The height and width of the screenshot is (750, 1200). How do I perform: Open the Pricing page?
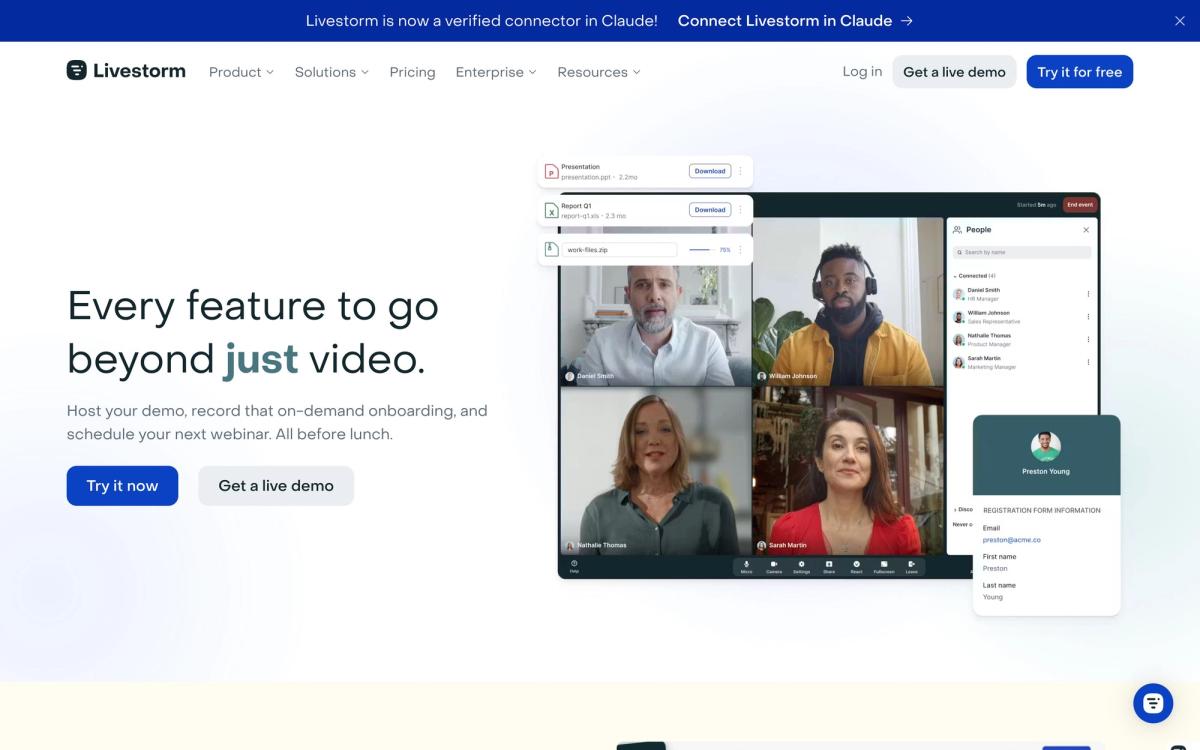[412, 72]
